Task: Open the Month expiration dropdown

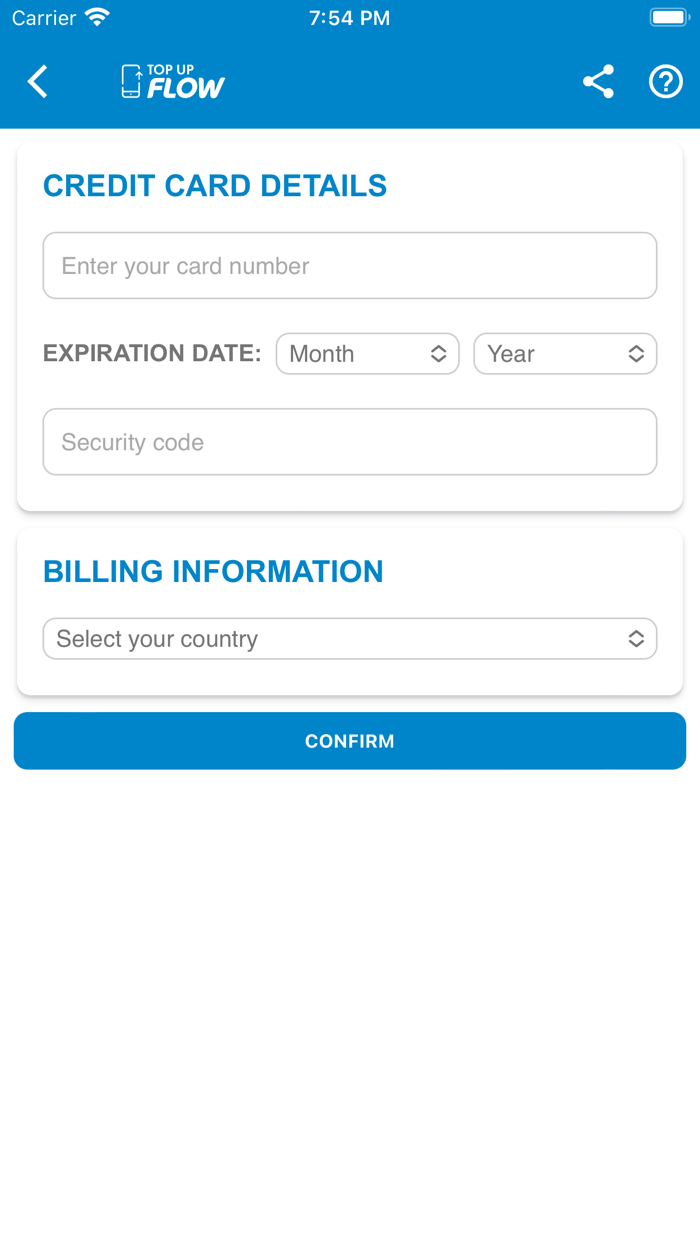Action: pos(355,354)
